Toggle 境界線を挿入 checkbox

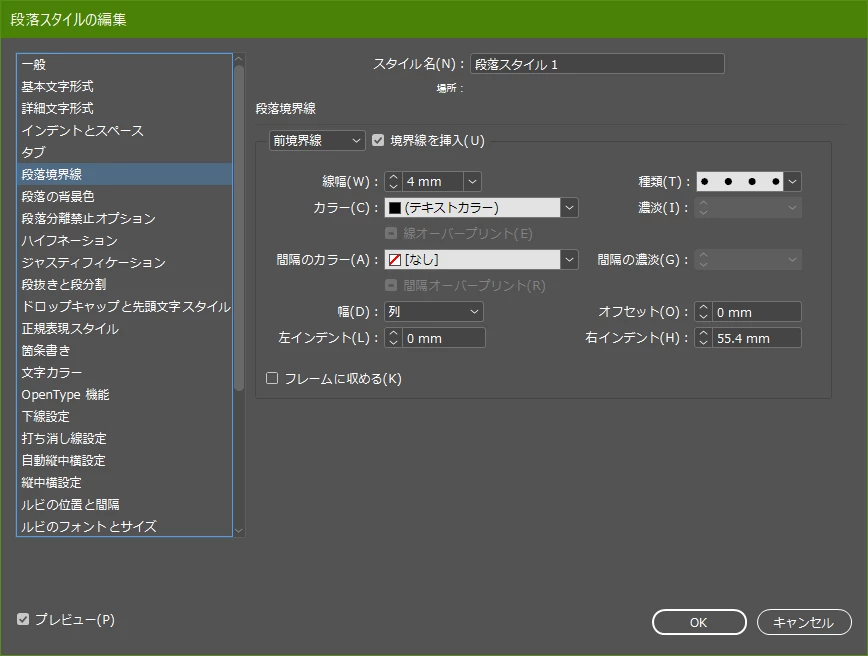click(x=378, y=141)
